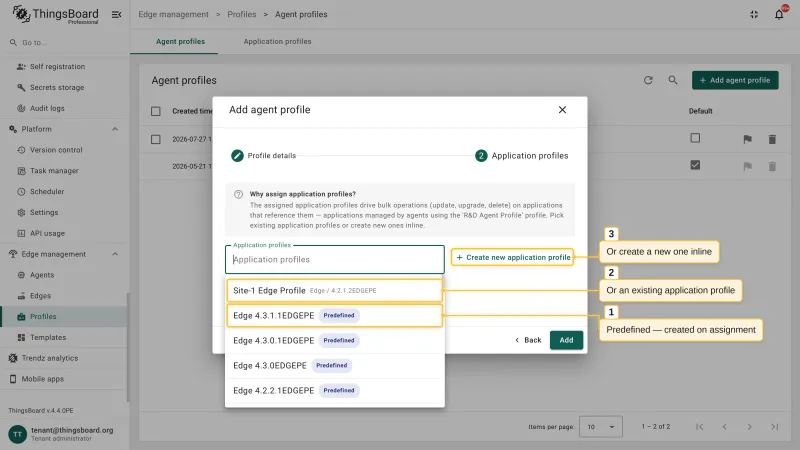Click Profiles in the breadcrumb

(x=242, y=14)
